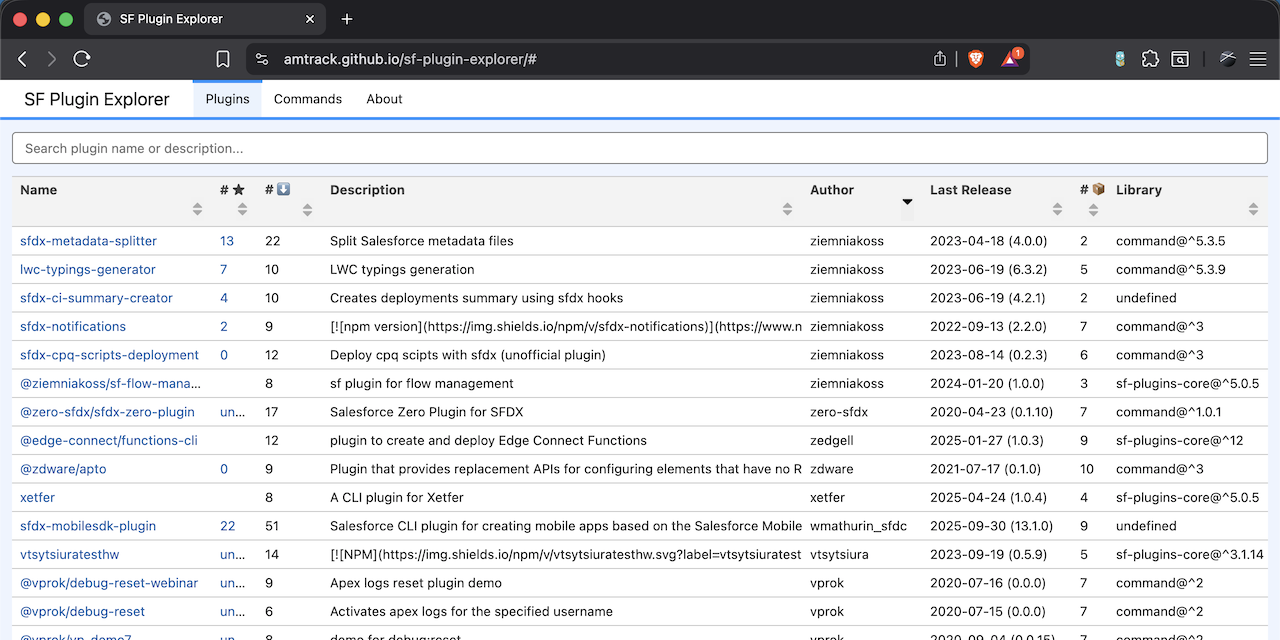
Task: Open the About tab
Action: pos(384,99)
